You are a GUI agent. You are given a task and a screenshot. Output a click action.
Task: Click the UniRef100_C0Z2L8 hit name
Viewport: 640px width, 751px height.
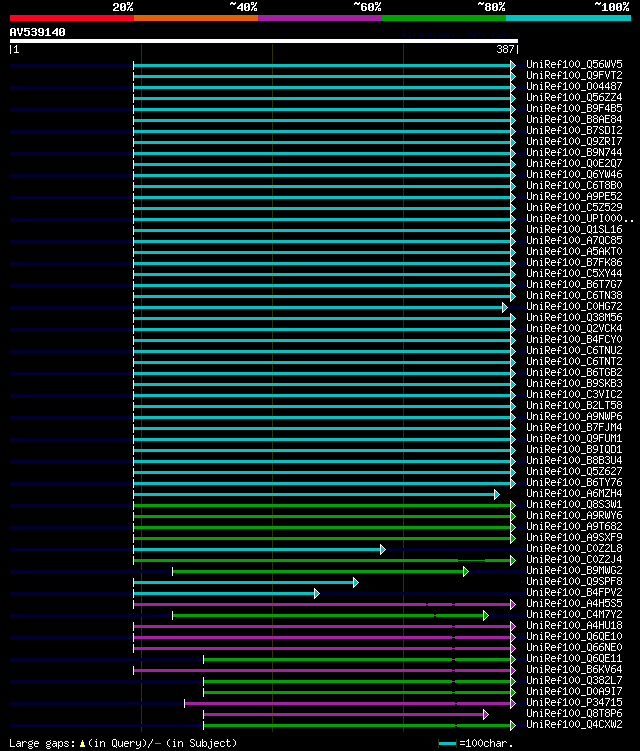[574, 549]
